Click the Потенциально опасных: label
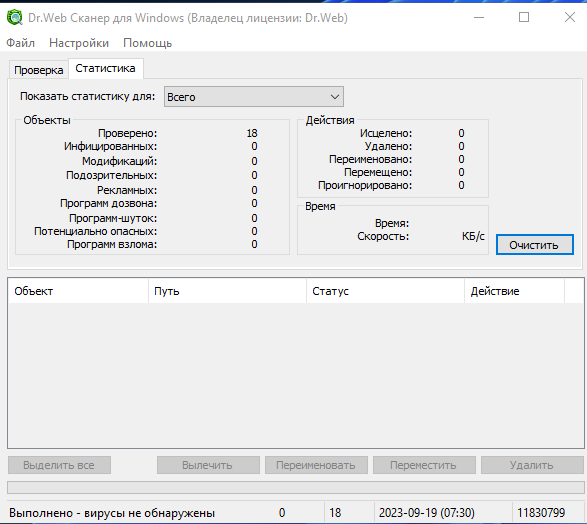 pos(95,231)
